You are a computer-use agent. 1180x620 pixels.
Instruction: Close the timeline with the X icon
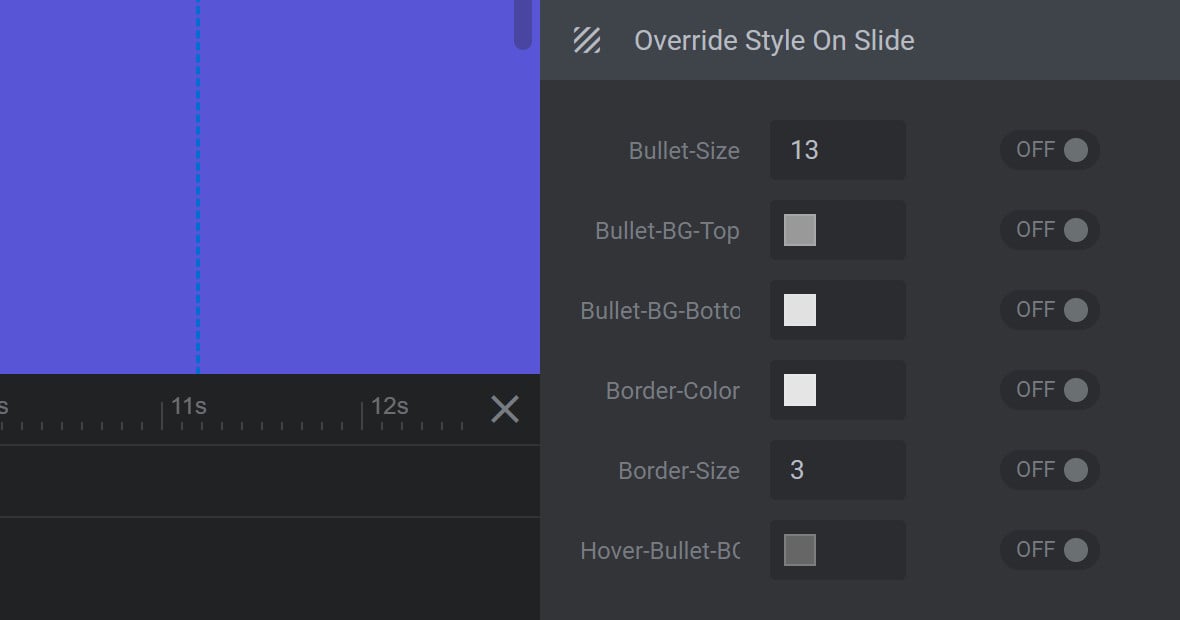click(505, 409)
